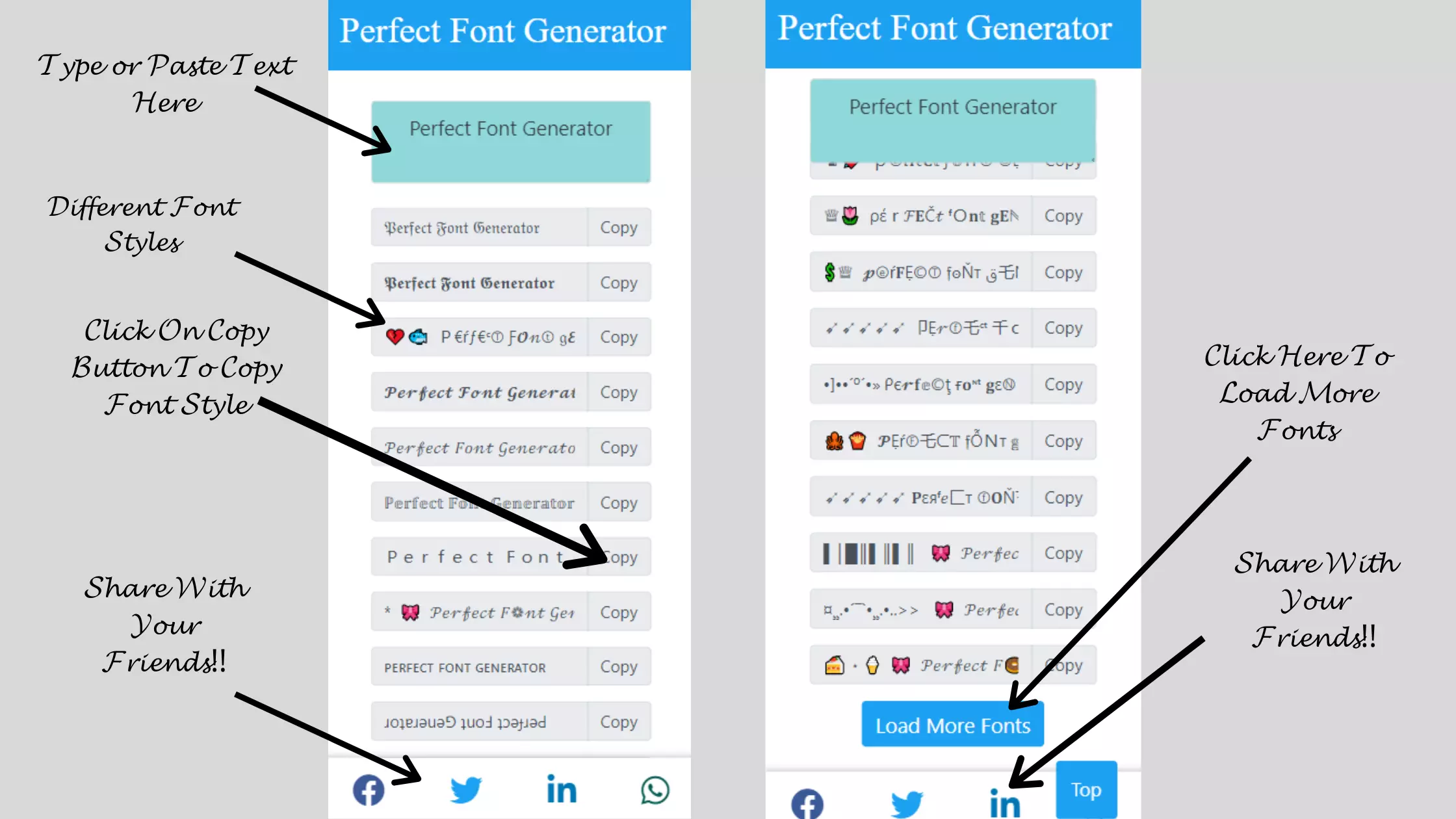
Task: Copy the UPPERCASE font style
Action: point(618,667)
